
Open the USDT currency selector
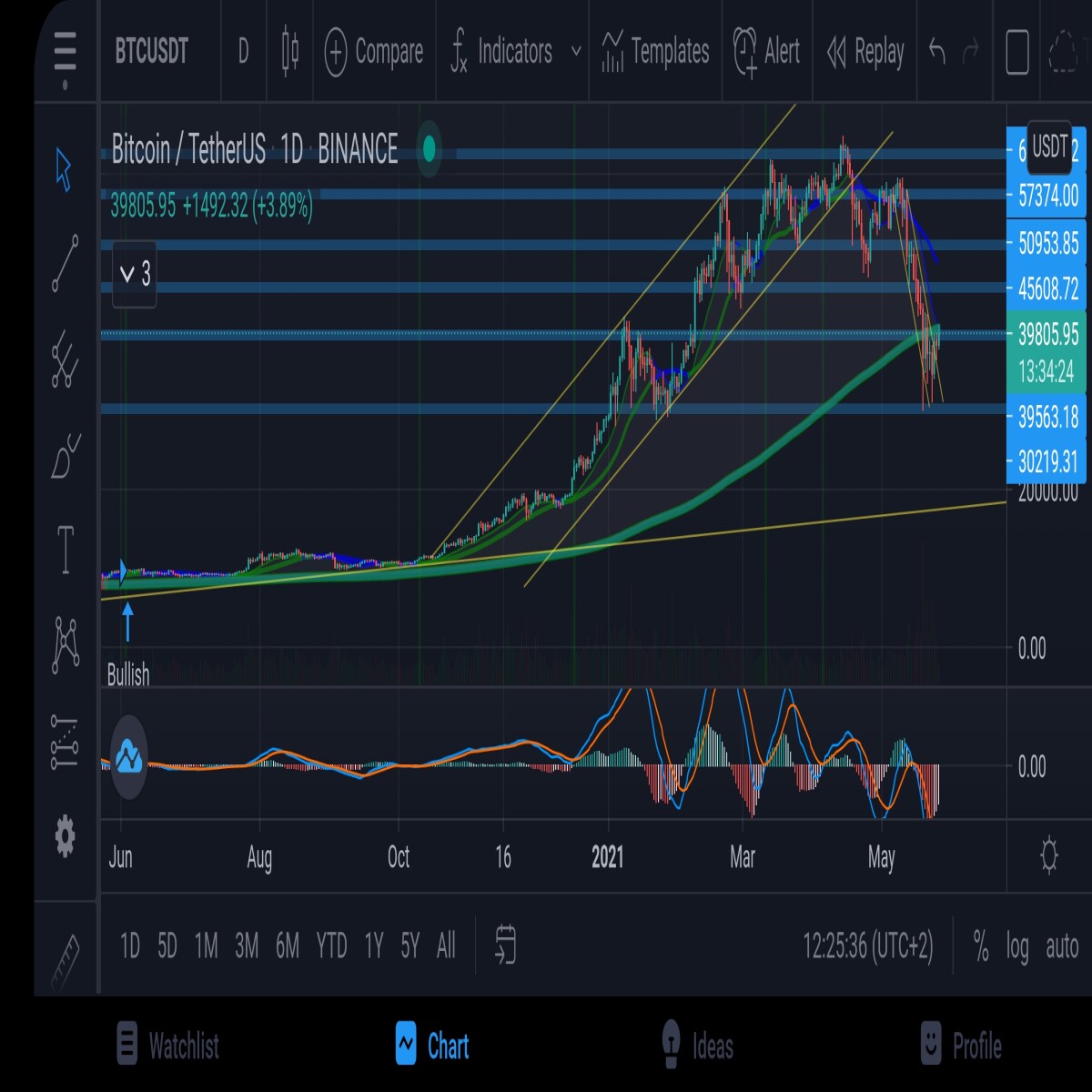point(1050,147)
